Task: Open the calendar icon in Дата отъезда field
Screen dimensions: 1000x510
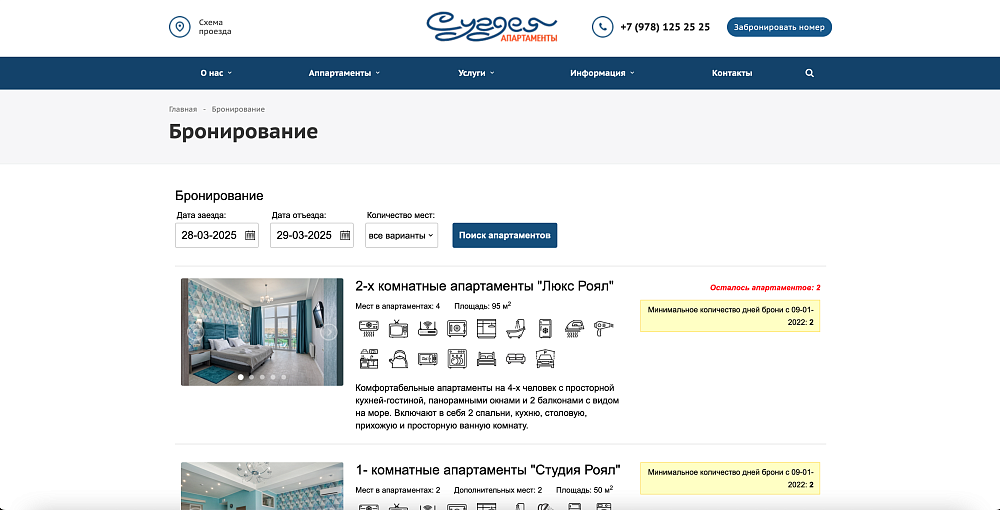Action: (345, 235)
